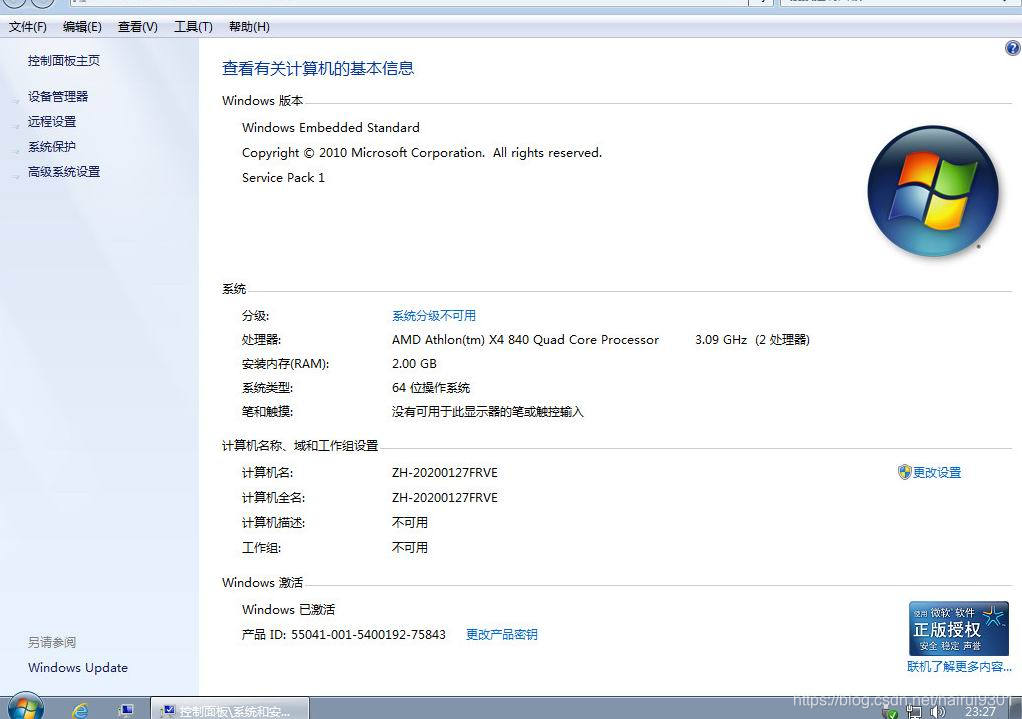Click the 计算机全名 value ZH-20200127FRVE
1022x719 pixels.
tap(445, 497)
